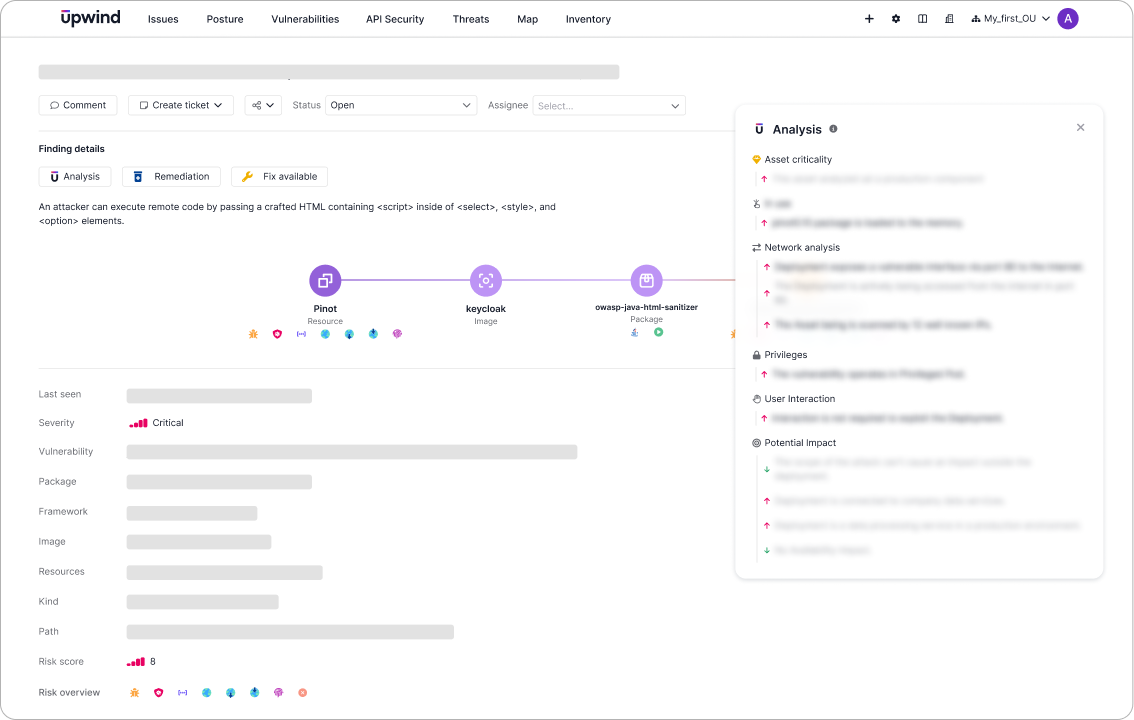This screenshot has width=1134, height=720.
Task: Select the Pinot resource node icon
Action: 325,280
